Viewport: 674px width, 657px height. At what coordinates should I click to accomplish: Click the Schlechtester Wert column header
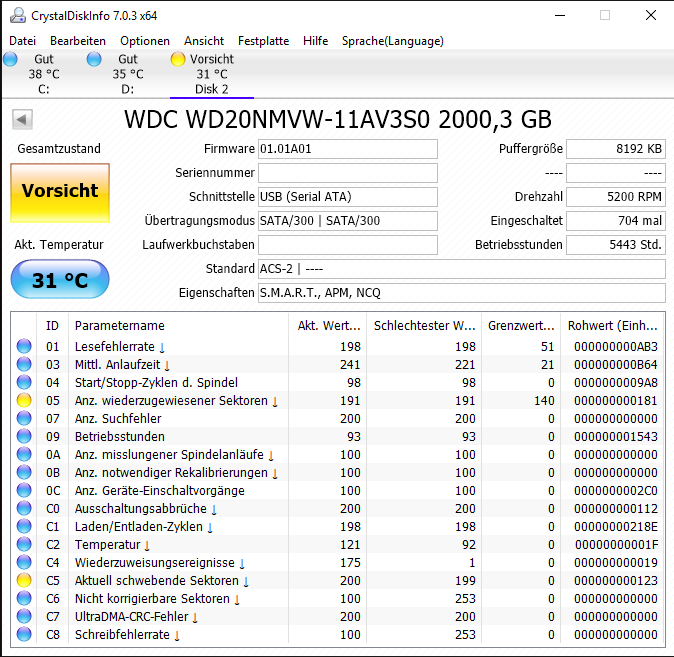(424, 326)
